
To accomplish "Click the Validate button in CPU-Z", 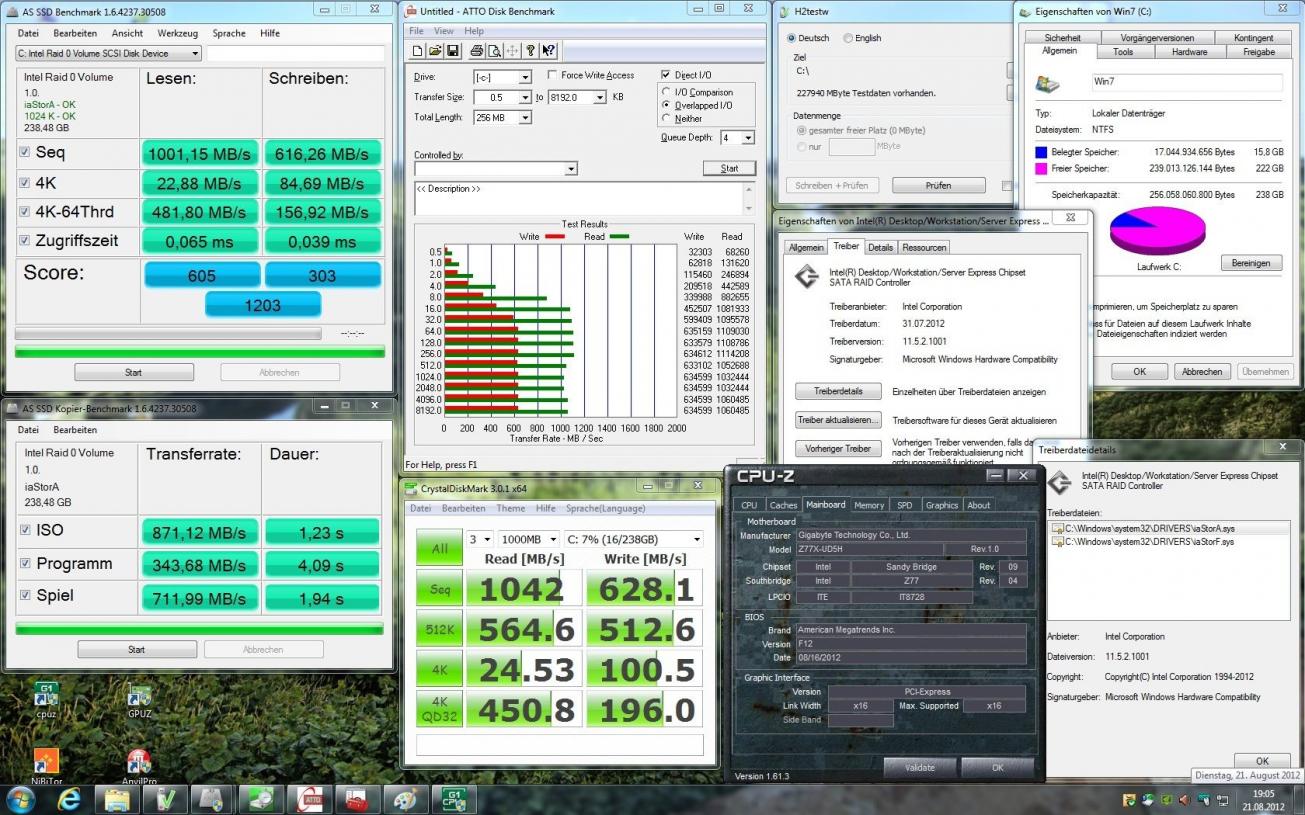I will click(x=919, y=767).
